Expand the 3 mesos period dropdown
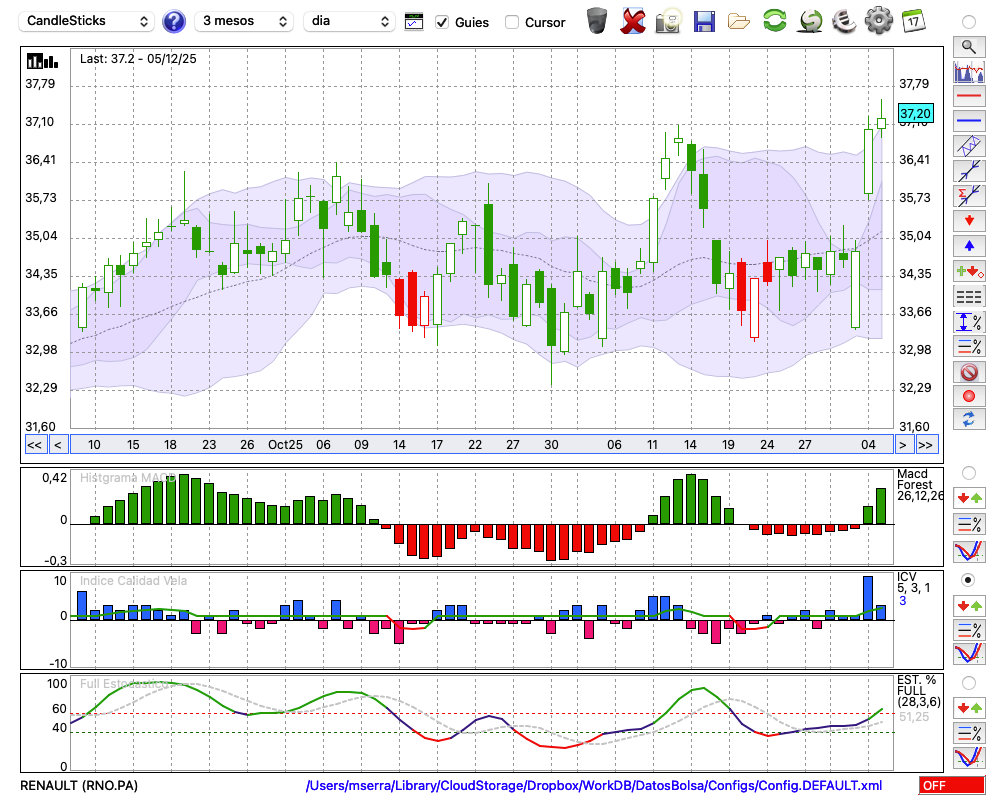 245,21
